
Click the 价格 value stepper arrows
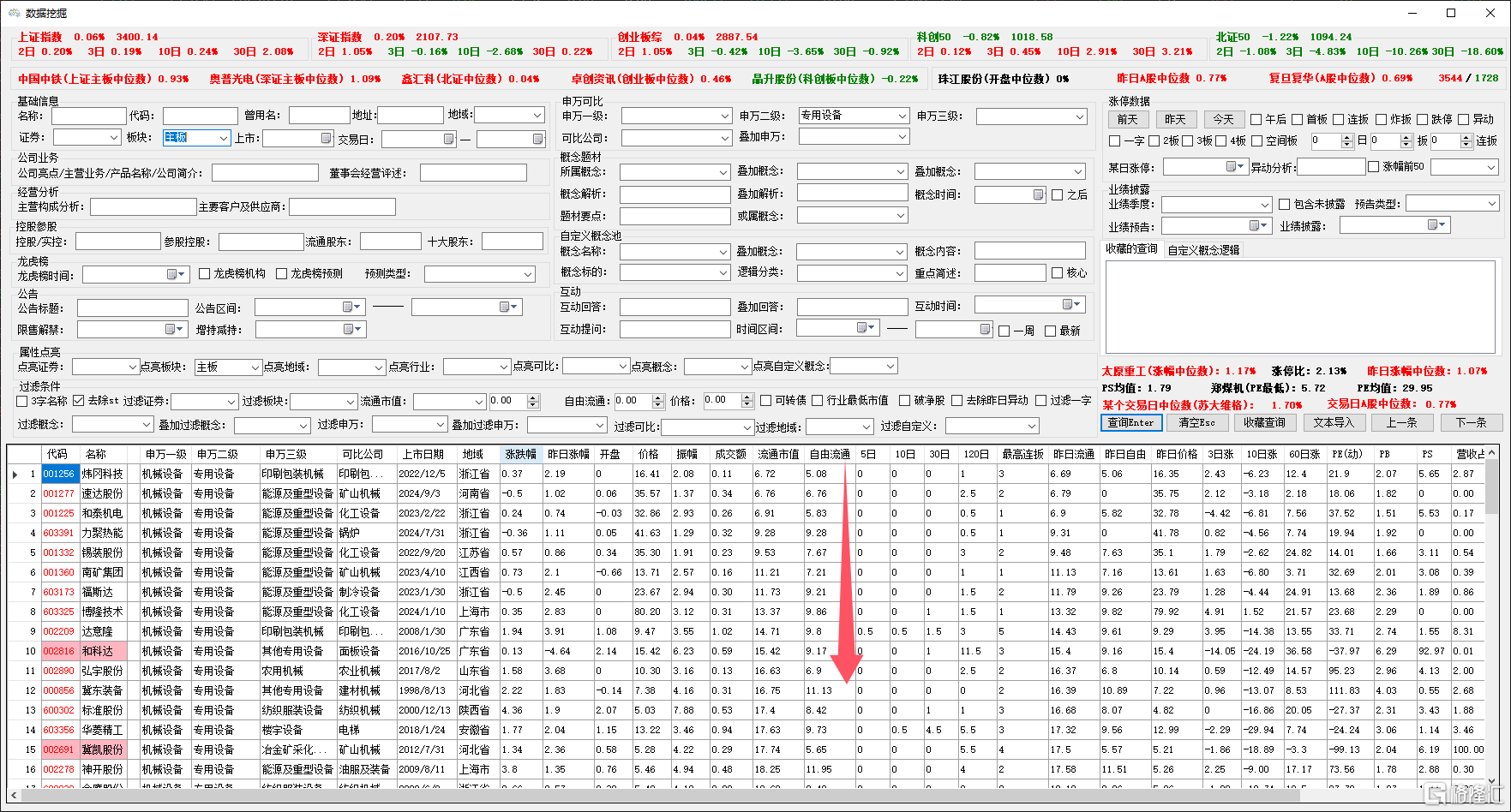tap(747, 401)
